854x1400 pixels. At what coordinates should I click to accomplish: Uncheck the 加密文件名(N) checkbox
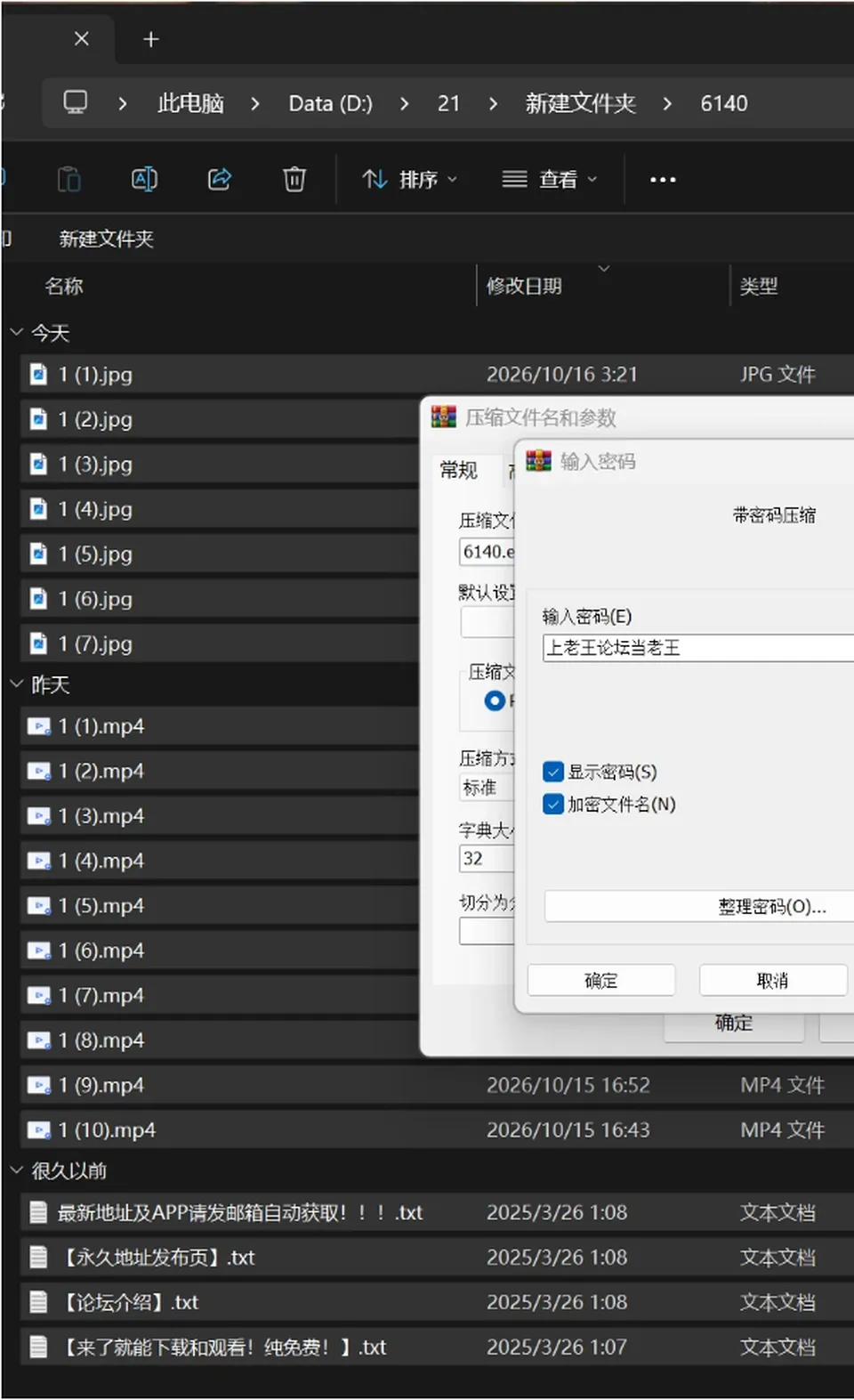click(553, 805)
